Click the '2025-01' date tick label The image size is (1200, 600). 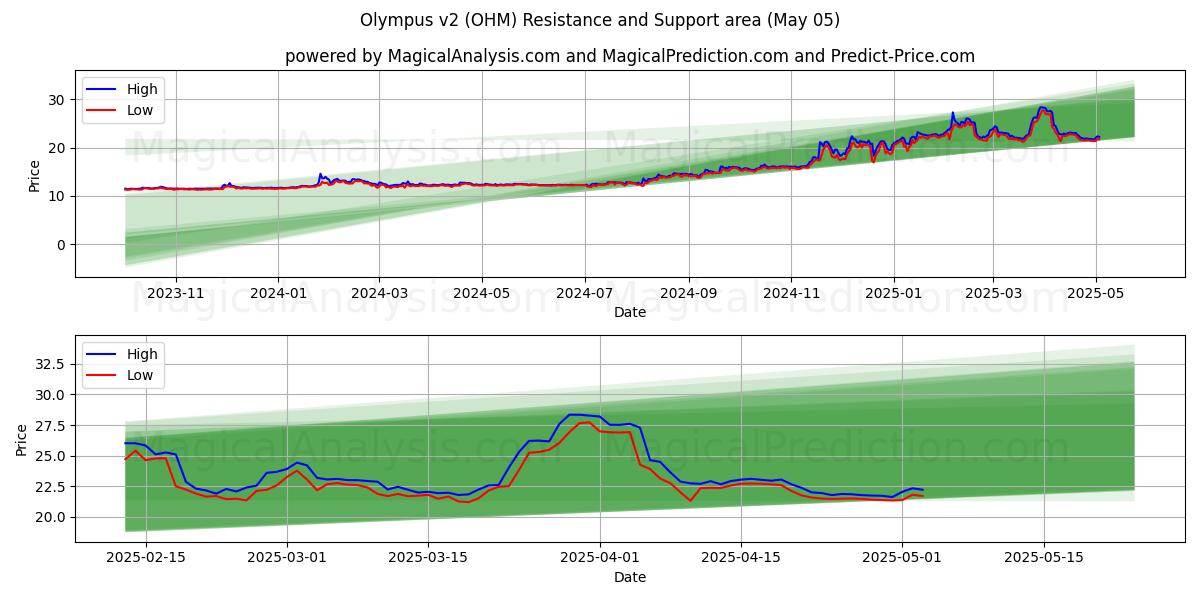(893, 293)
